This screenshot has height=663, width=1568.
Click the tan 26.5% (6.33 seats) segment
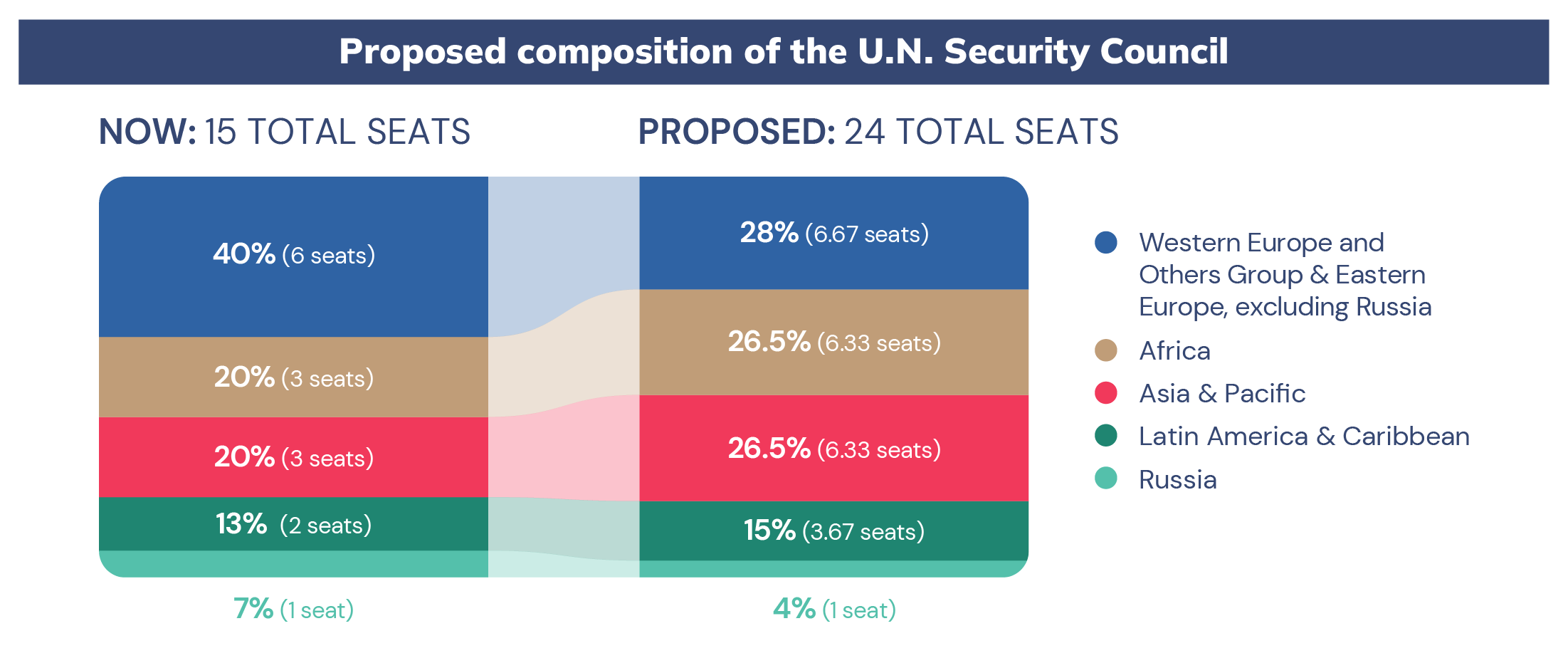(833, 342)
